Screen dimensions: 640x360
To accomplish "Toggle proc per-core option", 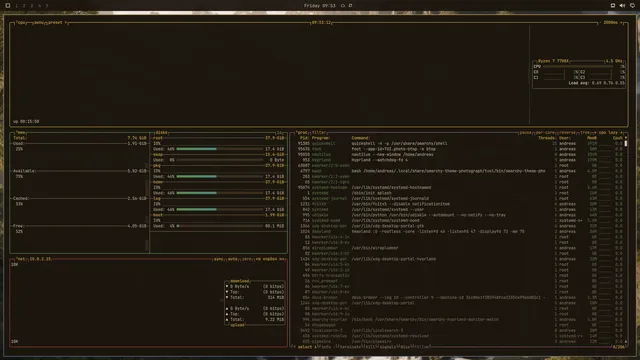I will pyautogui.click(x=544, y=133).
